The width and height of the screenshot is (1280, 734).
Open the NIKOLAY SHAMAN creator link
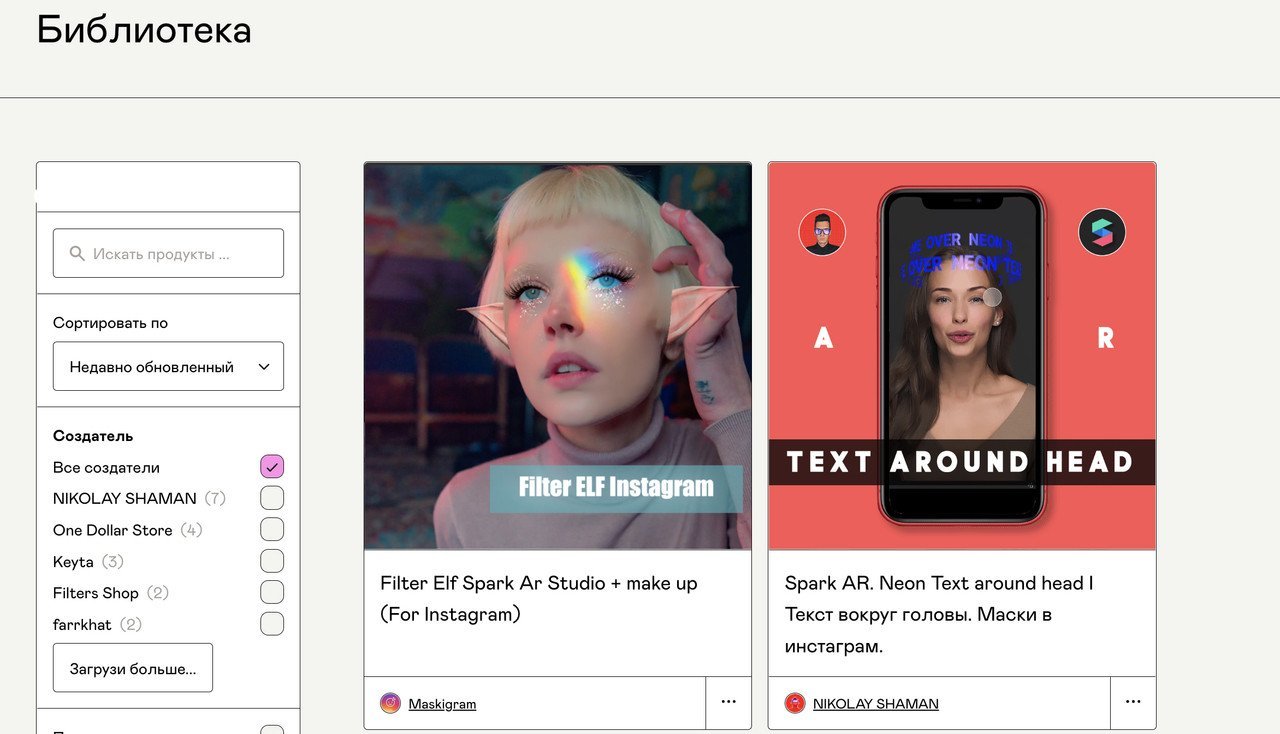[875, 704]
